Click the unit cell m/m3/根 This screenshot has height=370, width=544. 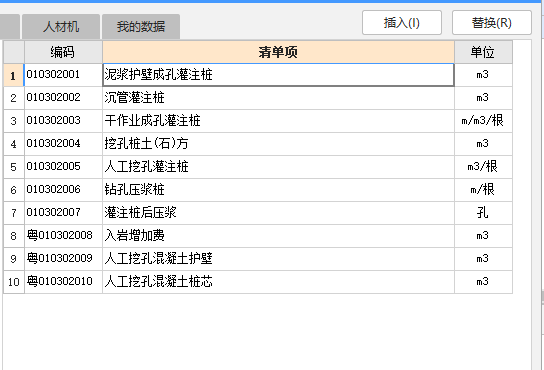483,120
